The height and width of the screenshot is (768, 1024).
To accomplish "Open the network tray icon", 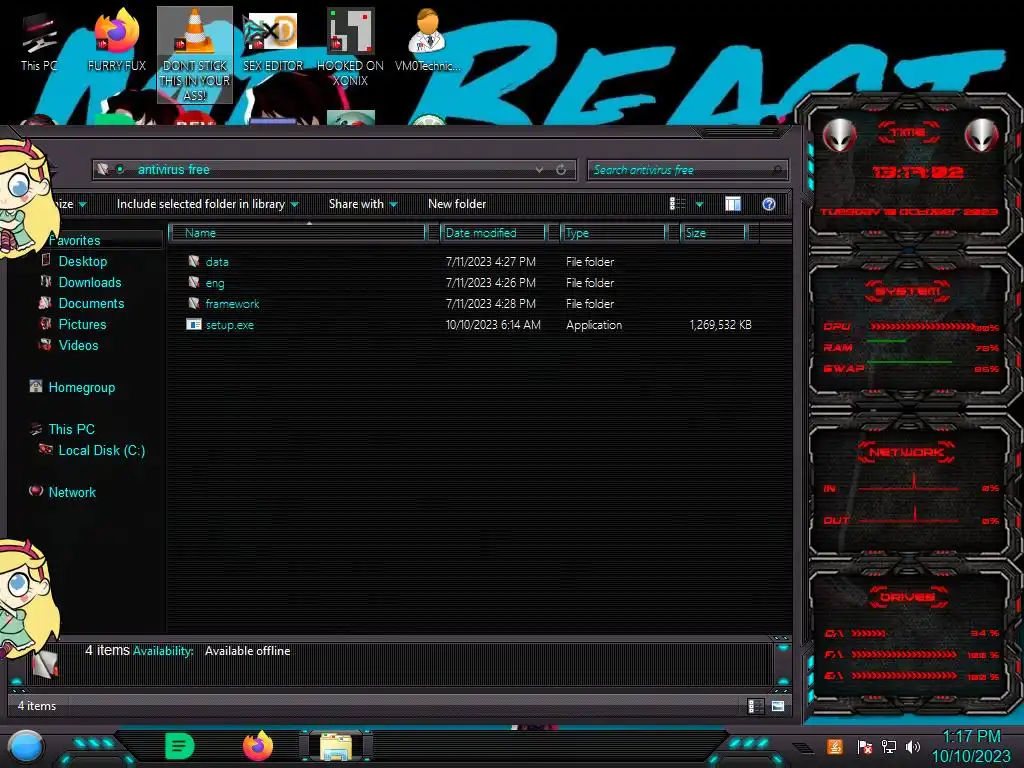I will point(888,746).
